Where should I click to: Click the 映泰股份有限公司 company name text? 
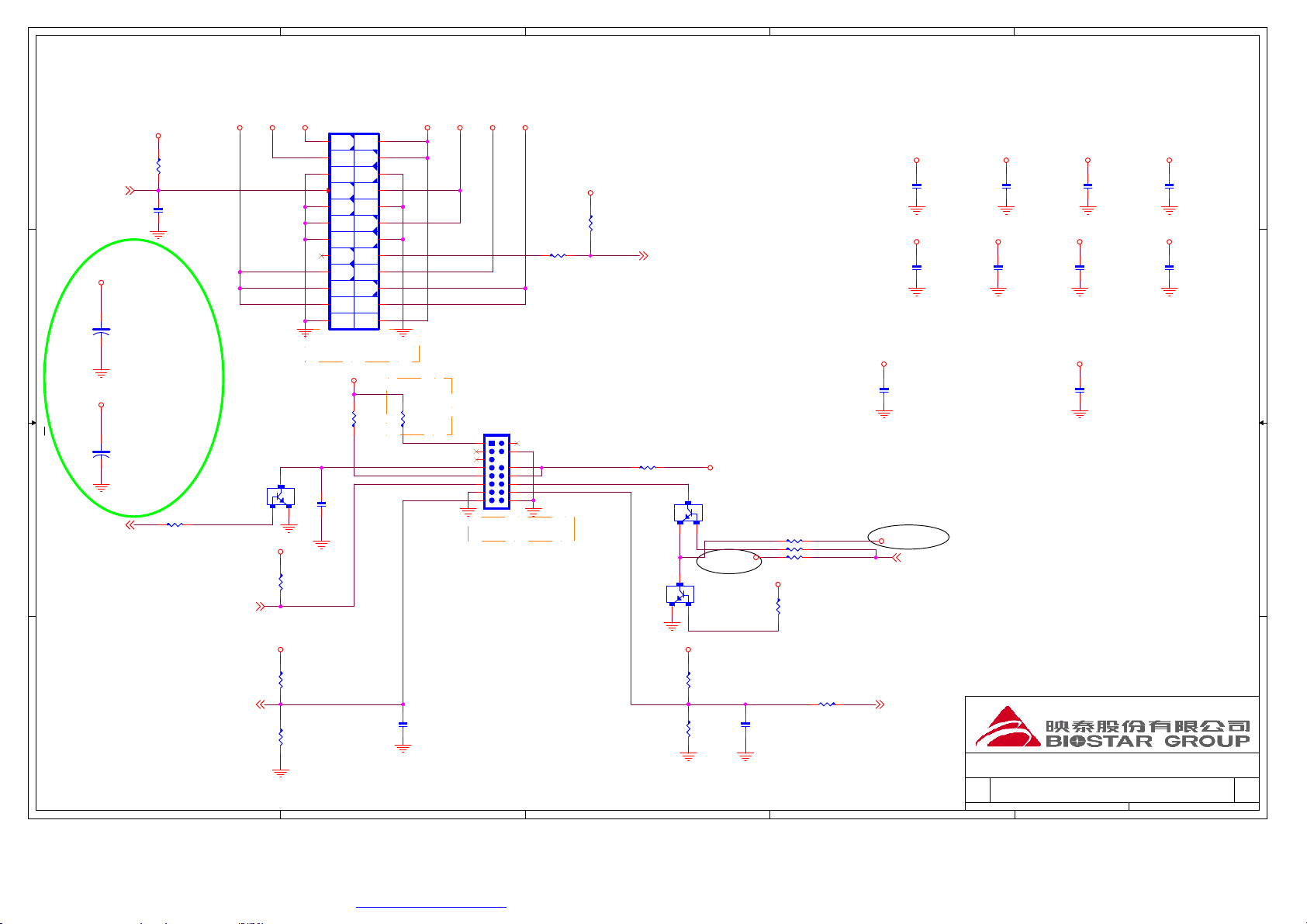tap(1147, 726)
